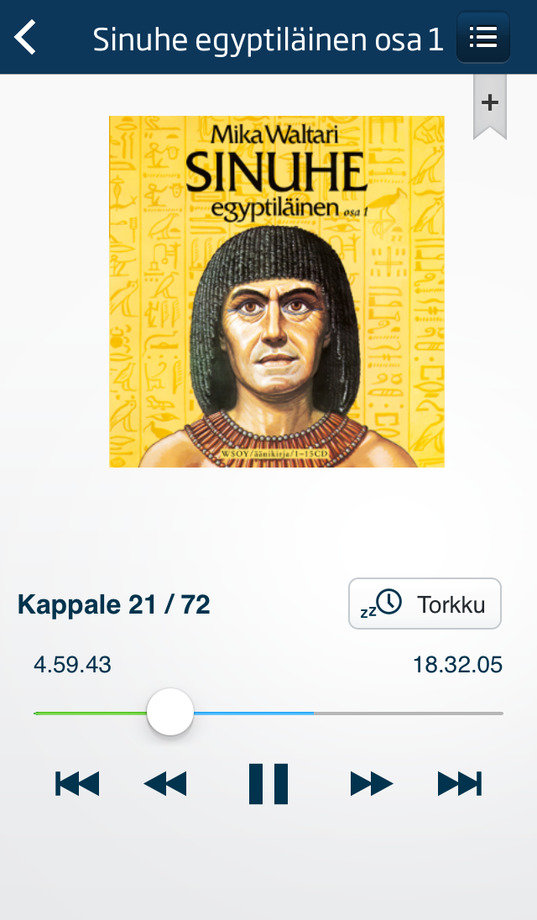Seek to the grey unbuffered track section

[x=408, y=713]
